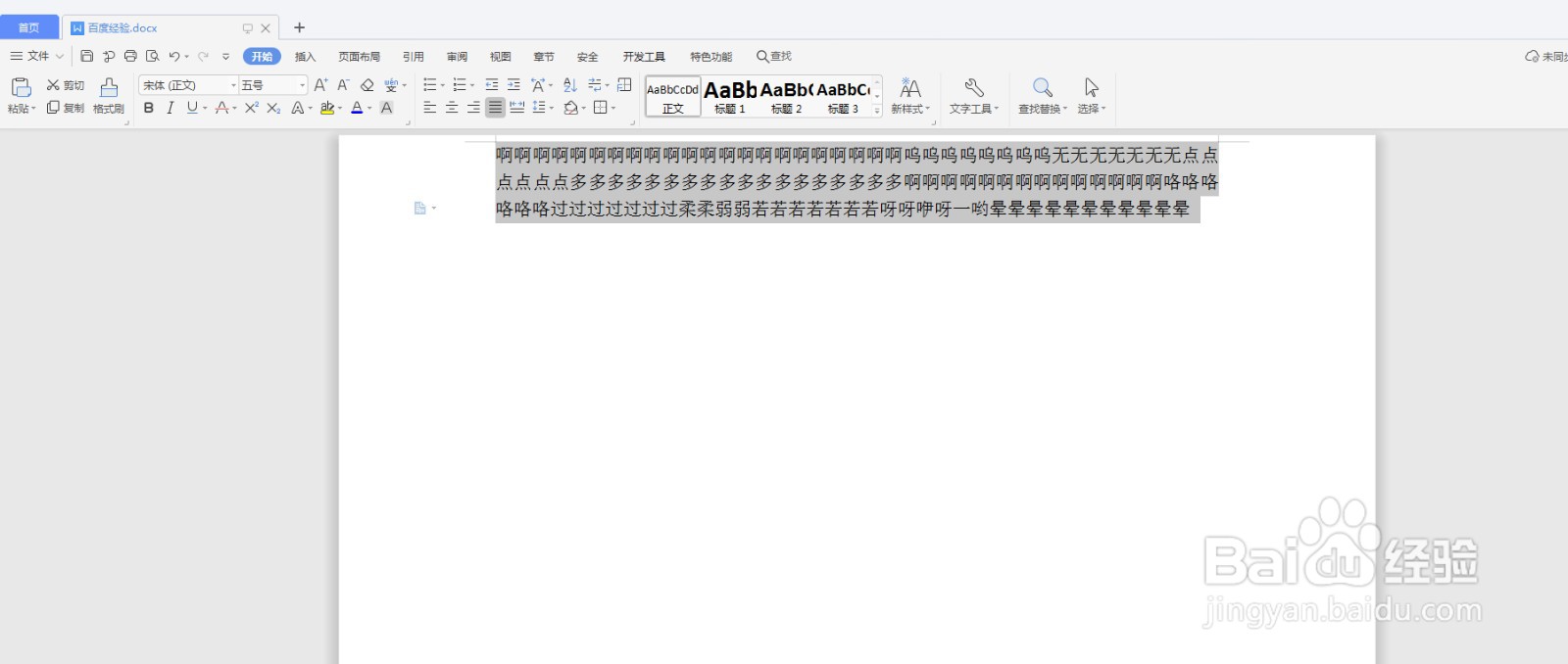
Task: Open the 文件 file menu
Action: [37, 56]
